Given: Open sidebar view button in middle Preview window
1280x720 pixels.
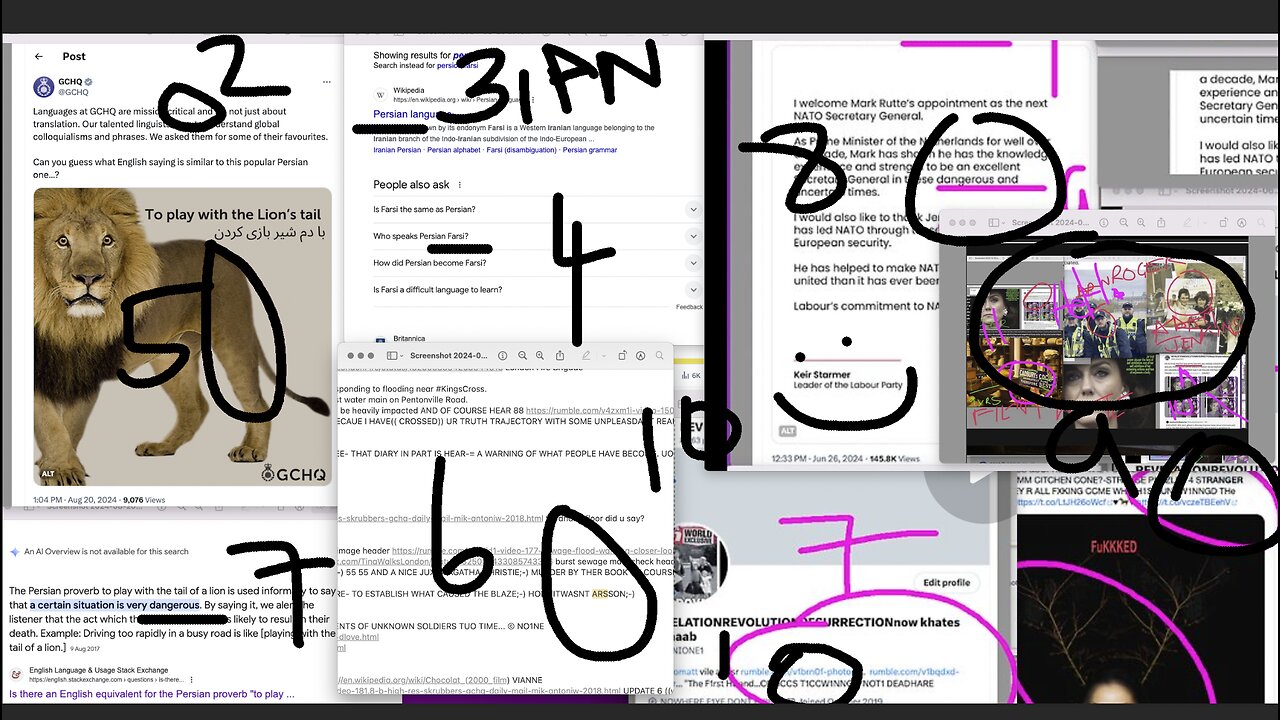Looking at the screenshot, I should 392,356.
